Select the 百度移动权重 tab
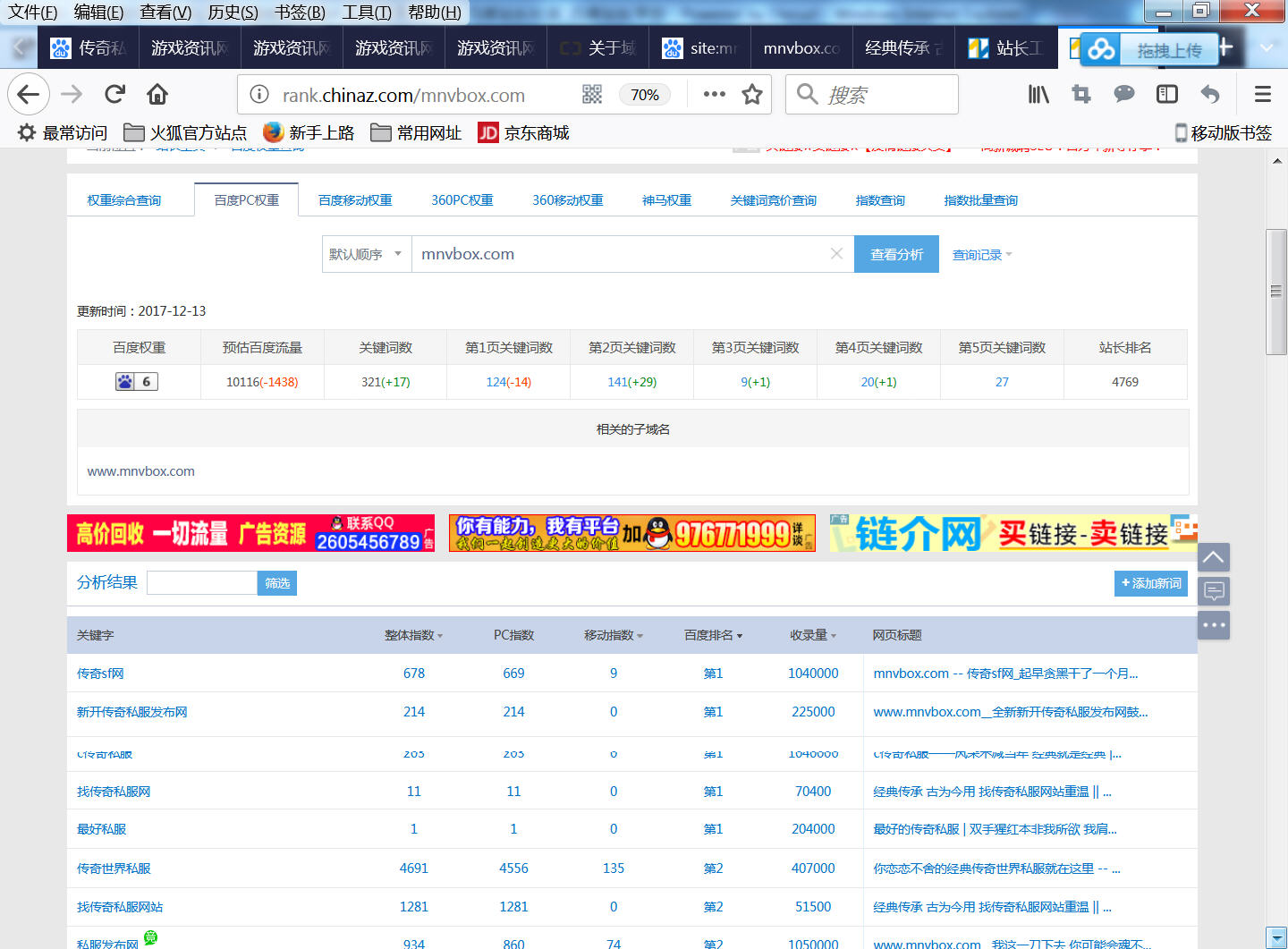Screen dimensions: 1288x949 click(x=355, y=200)
